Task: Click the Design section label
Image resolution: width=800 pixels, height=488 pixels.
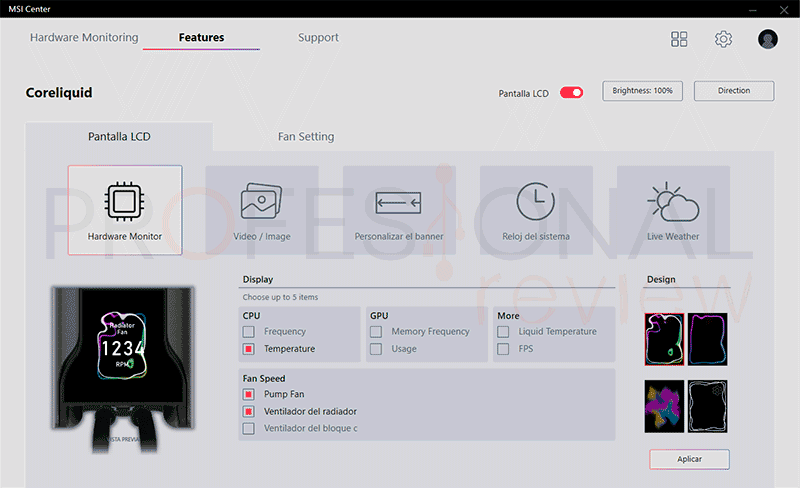Action: pos(661,279)
